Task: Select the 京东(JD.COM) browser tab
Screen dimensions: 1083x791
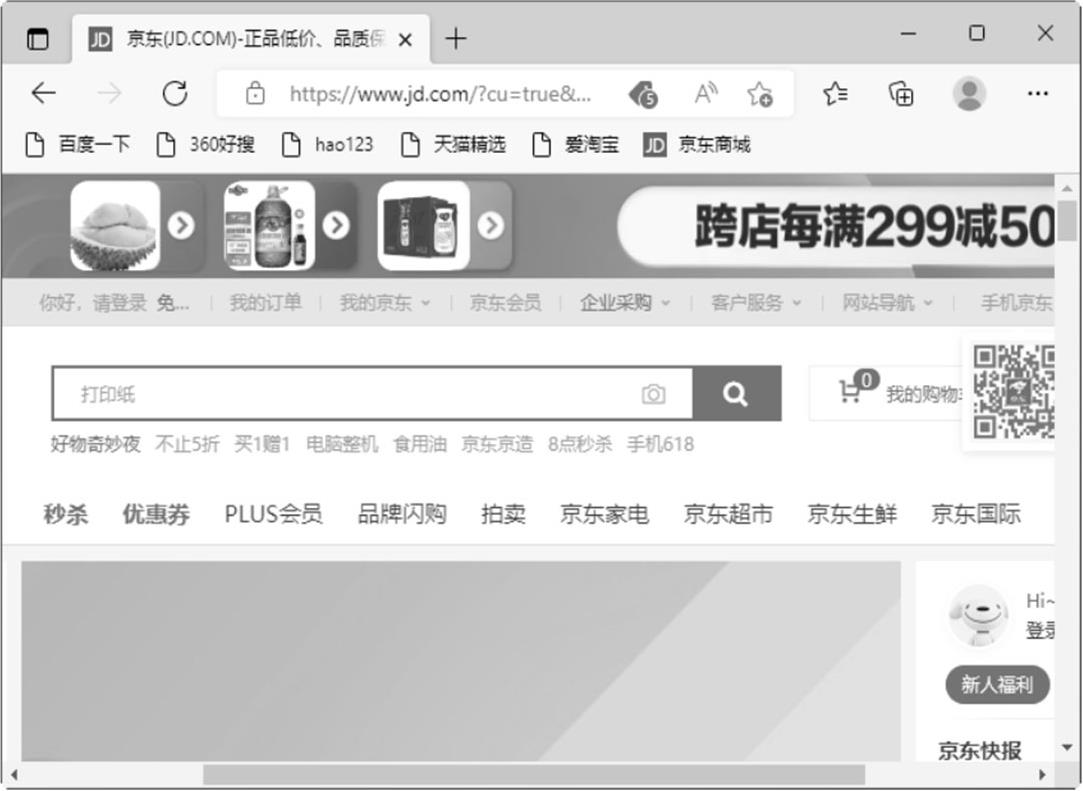Action: (x=251, y=39)
